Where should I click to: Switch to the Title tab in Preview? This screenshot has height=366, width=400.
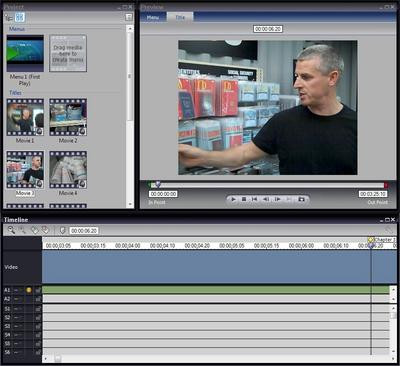pyautogui.click(x=180, y=17)
